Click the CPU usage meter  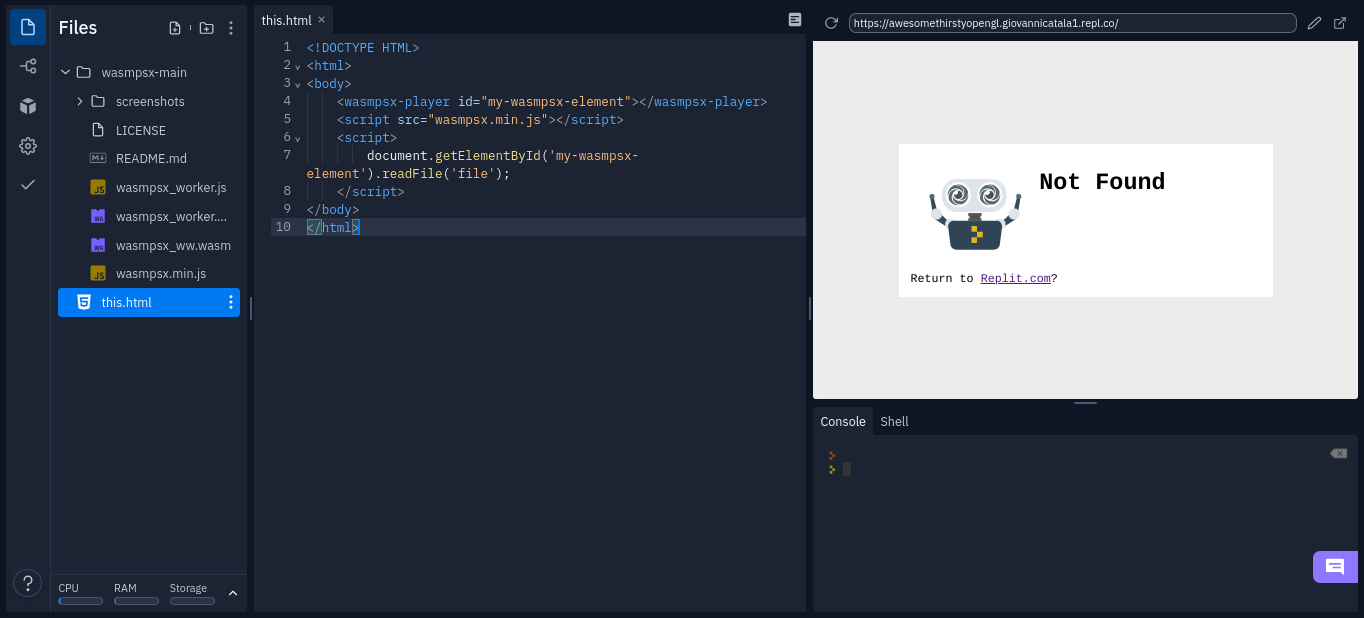(80, 601)
